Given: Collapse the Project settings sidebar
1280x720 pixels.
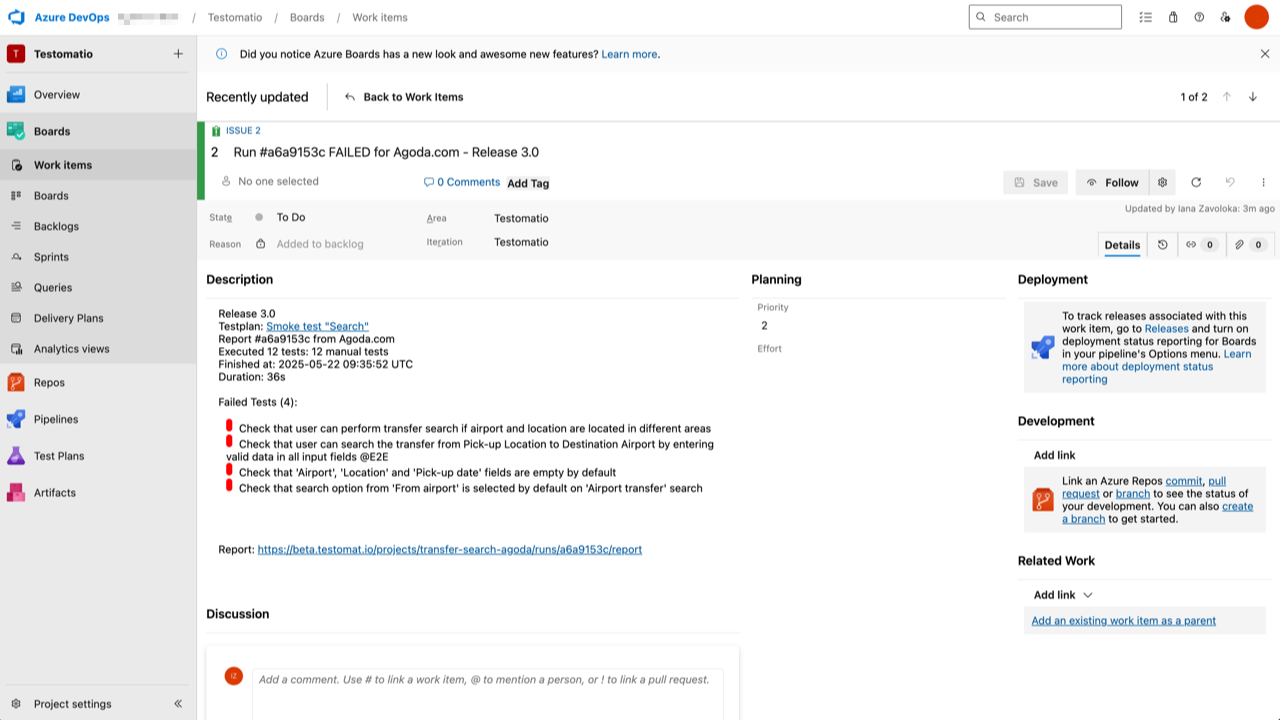Looking at the screenshot, I should coord(178,703).
